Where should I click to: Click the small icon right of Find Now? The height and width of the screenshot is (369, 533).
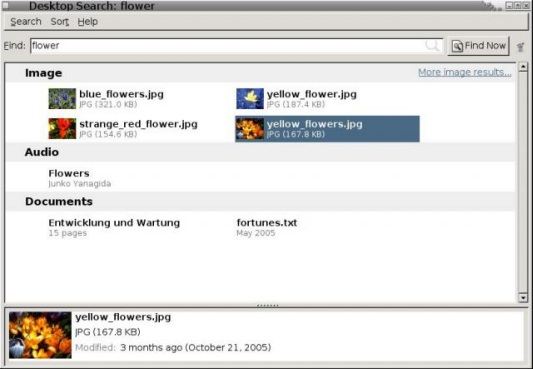point(520,47)
